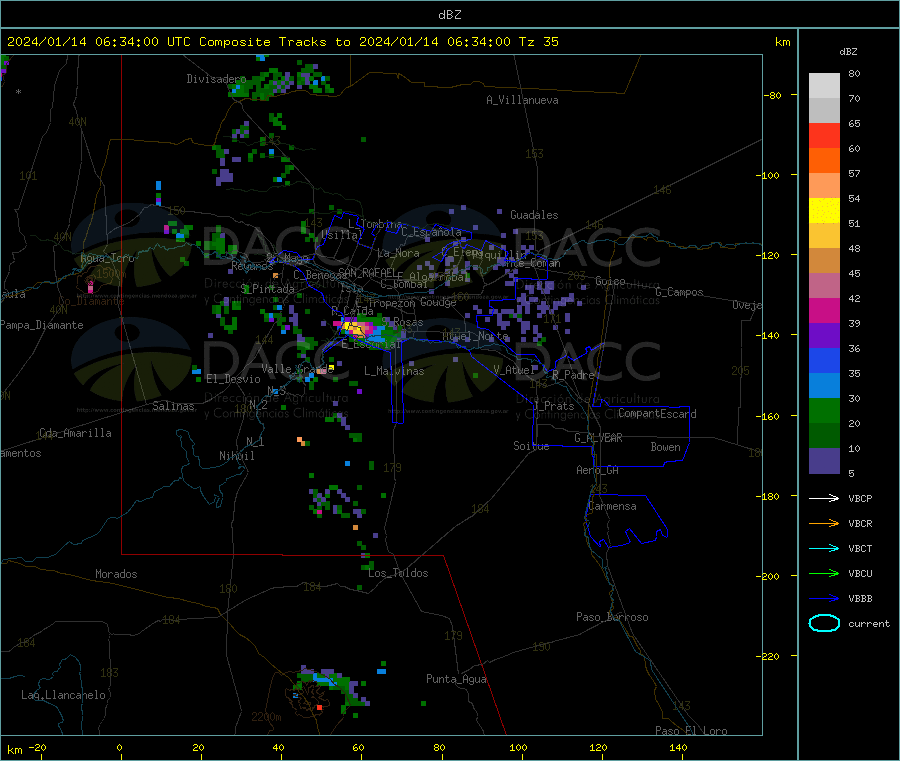Click the 'VBCP' legend text
The height and width of the screenshot is (761, 900).
click(x=860, y=498)
